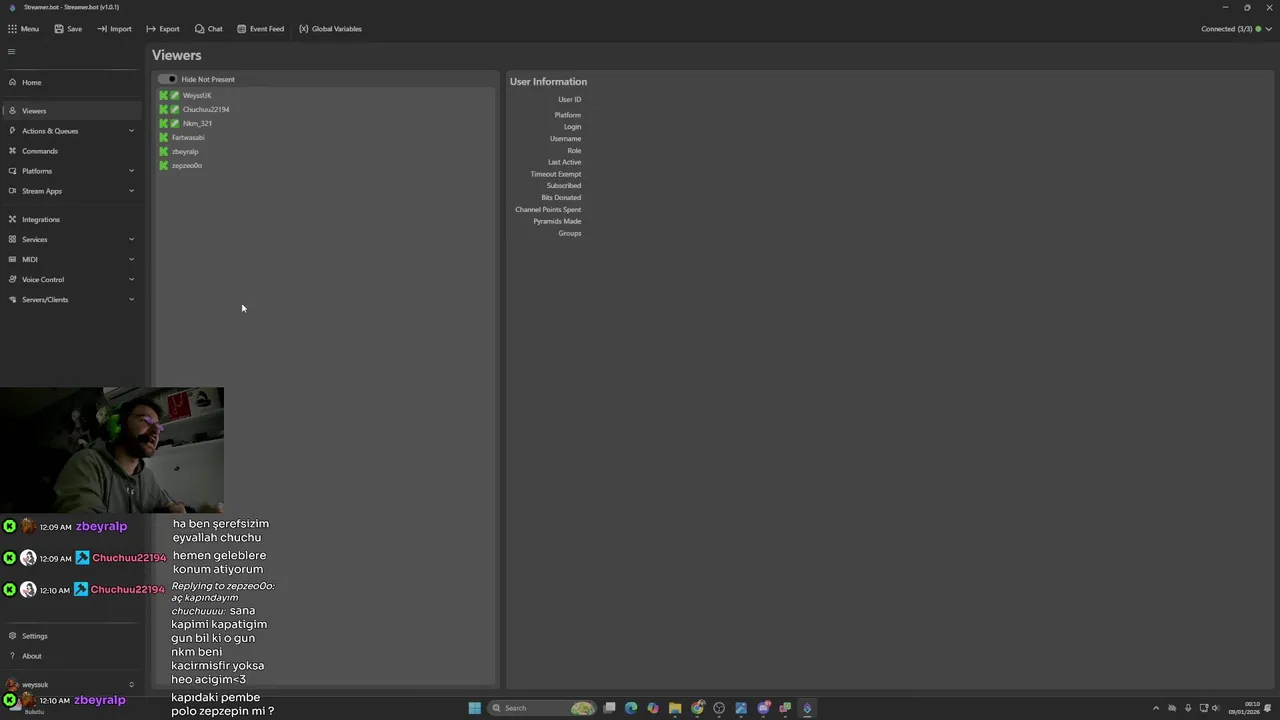The width and height of the screenshot is (1280, 720).
Task: Click Kick platform icon beside WeyssUK
Action: (x=164, y=96)
